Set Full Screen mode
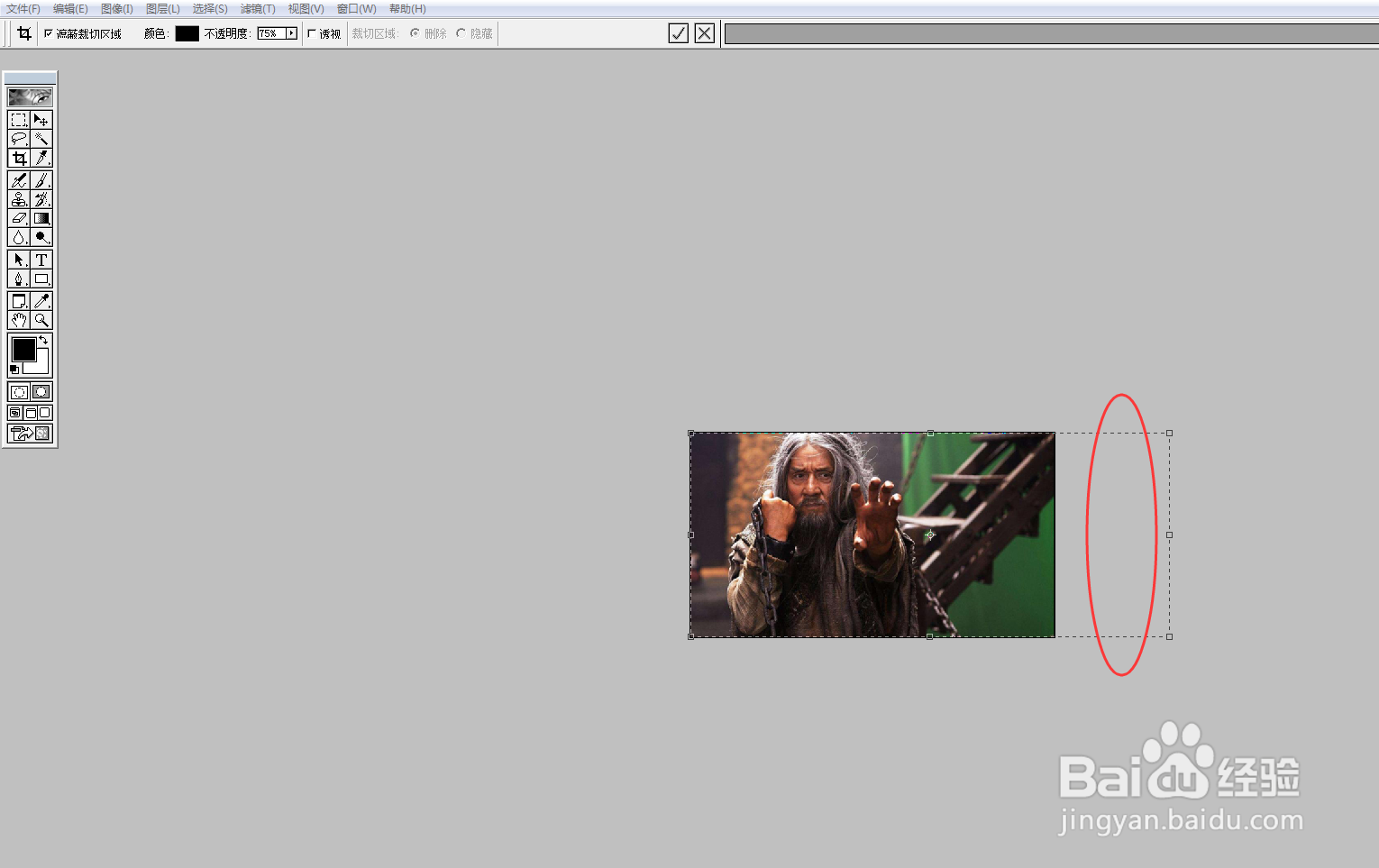 coord(45,413)
